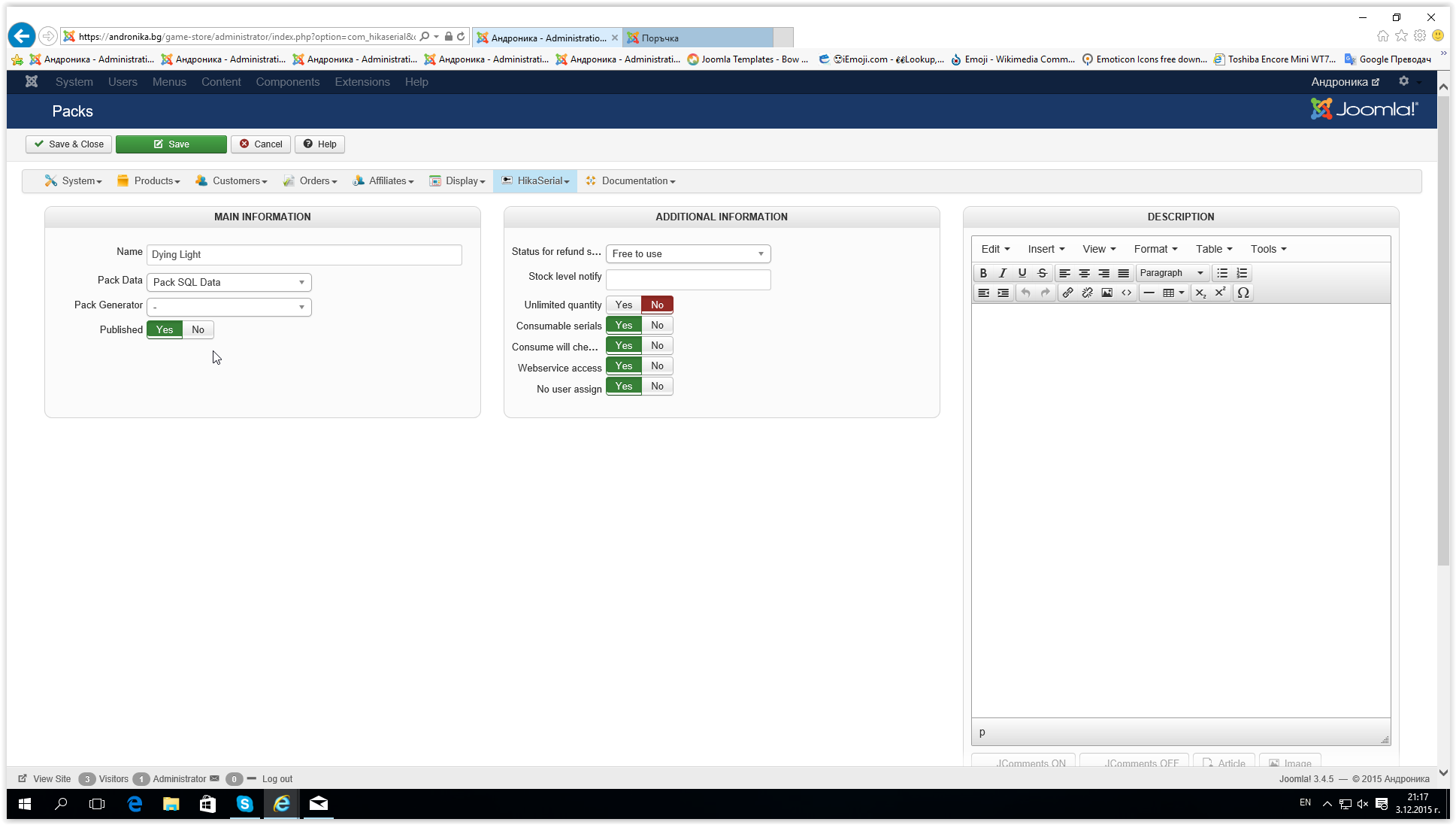
Task: Click the Cancel button
Action: coord(261,144)
